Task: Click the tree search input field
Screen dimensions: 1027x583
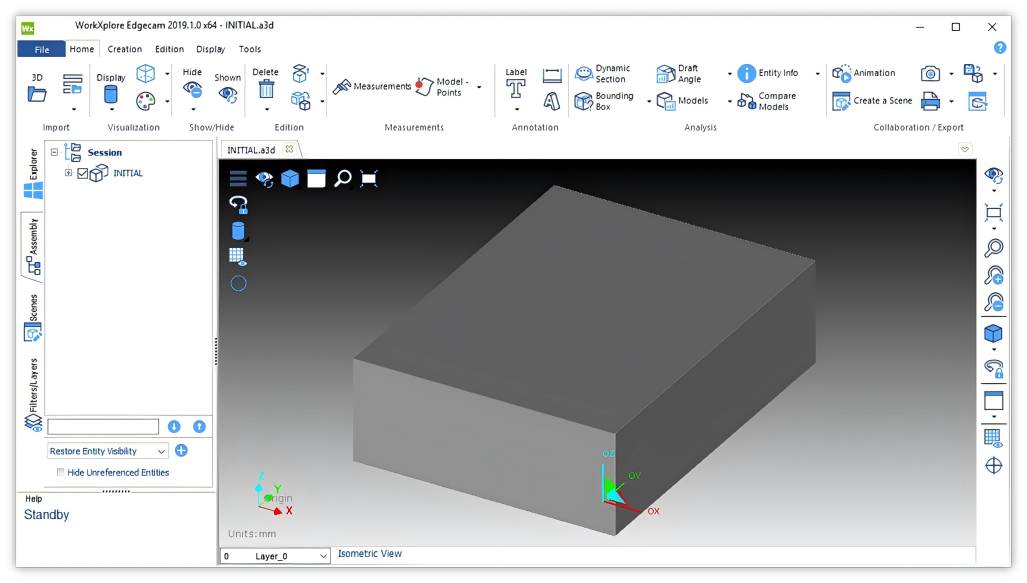Action: click(x=103, y=426)
